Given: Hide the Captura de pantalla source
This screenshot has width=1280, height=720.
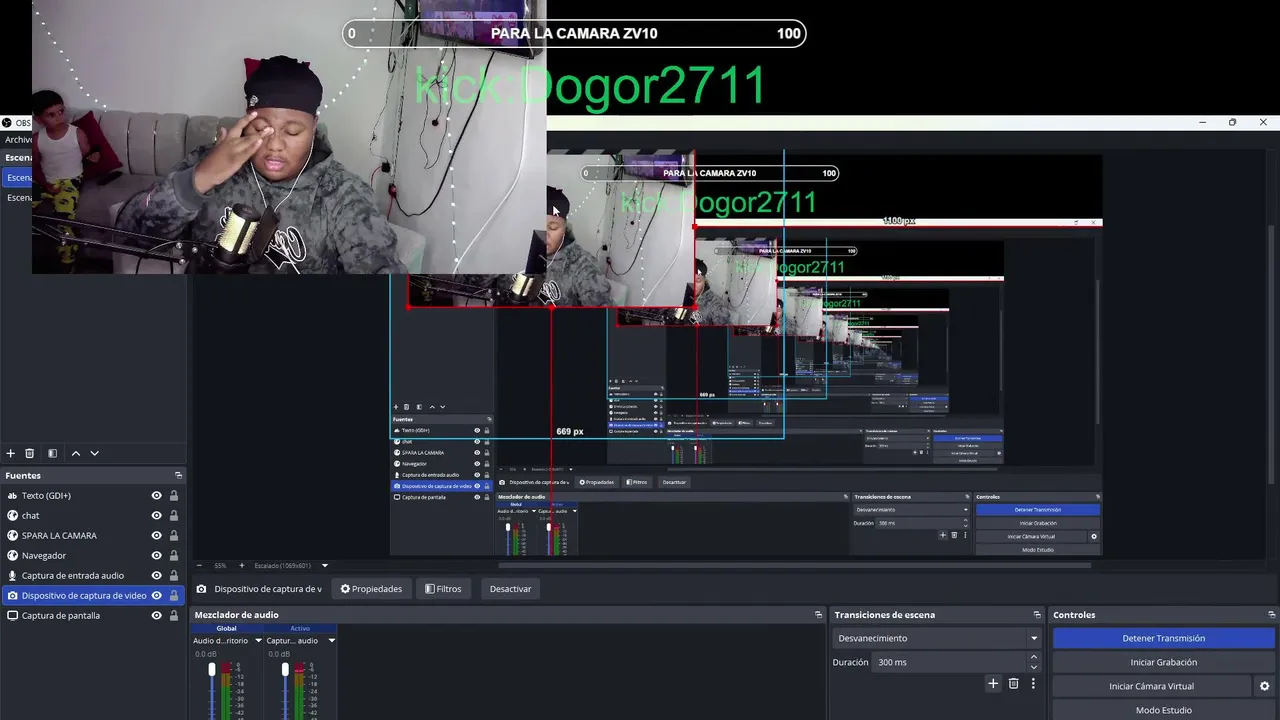Looking at the screenshot, I should [156, 615].
